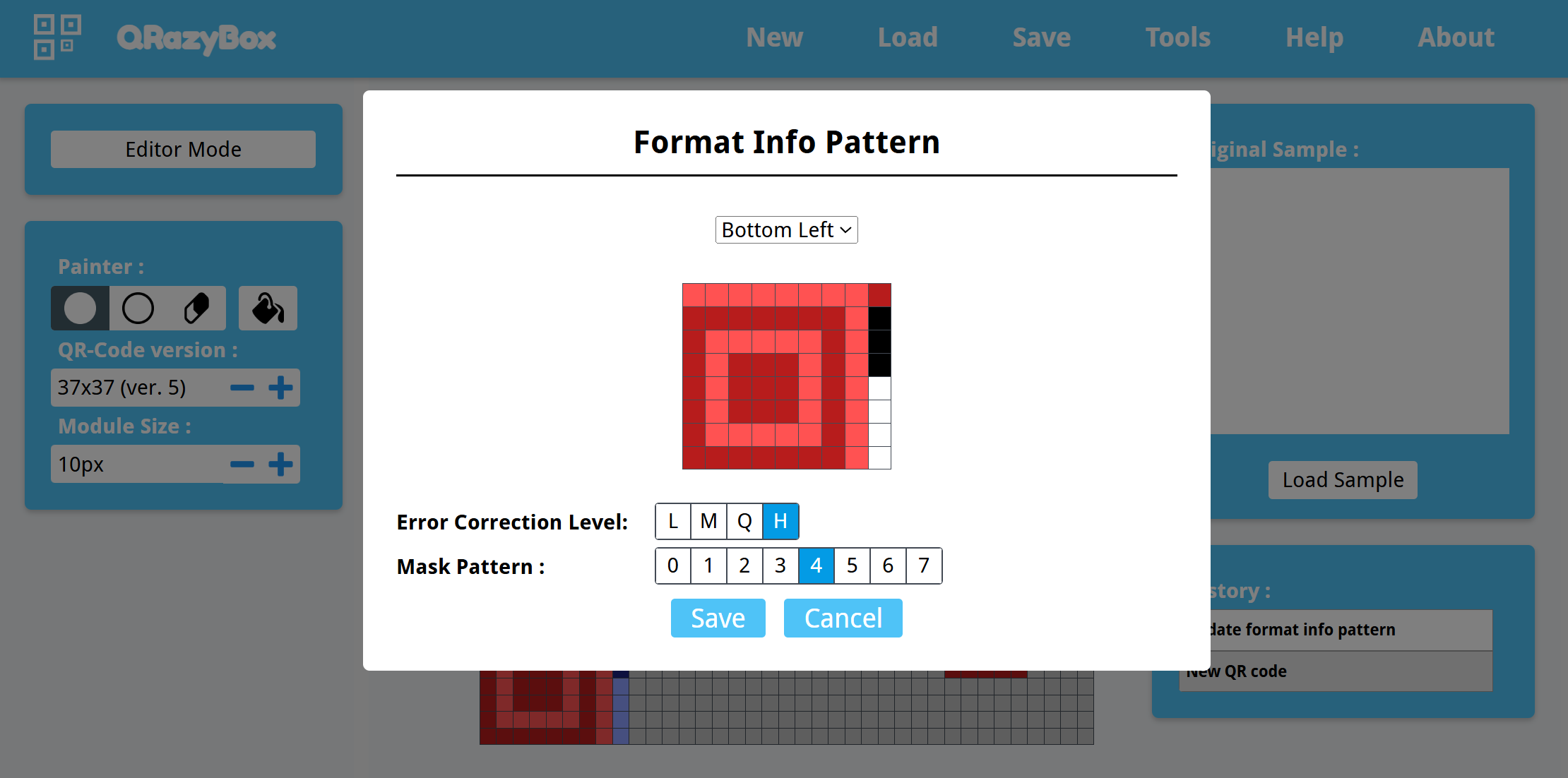
Task: Cancel the Format Info Pattern dialog
Action: point(843,618)
